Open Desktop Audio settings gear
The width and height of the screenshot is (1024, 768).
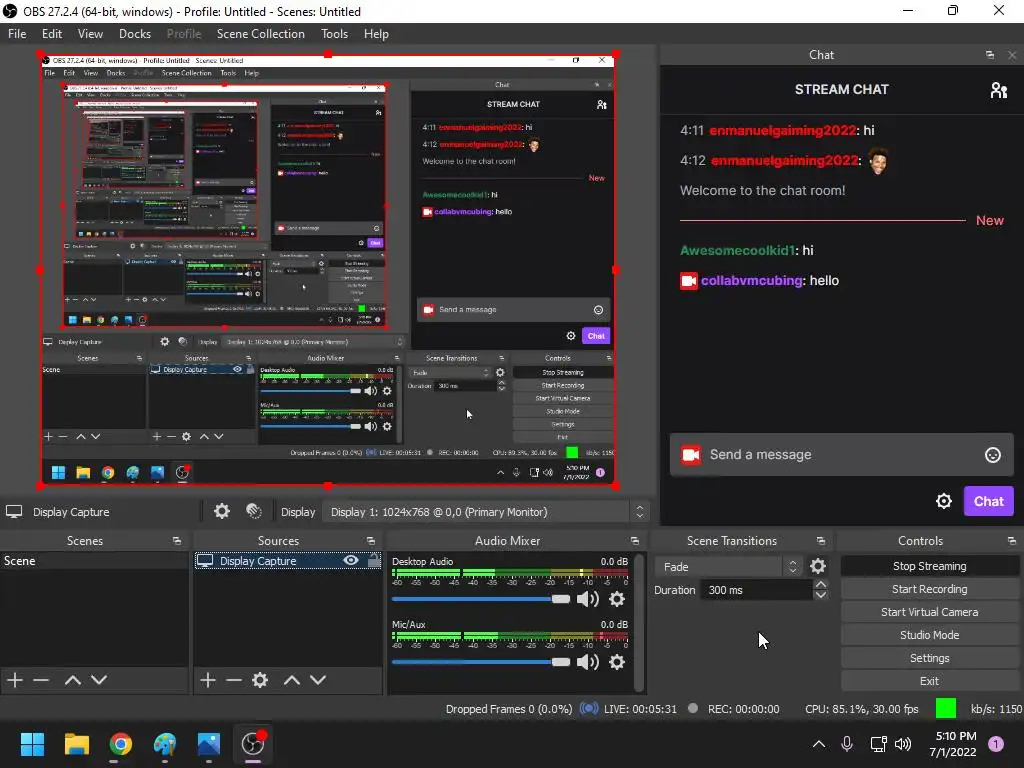[x=617, y=598]
